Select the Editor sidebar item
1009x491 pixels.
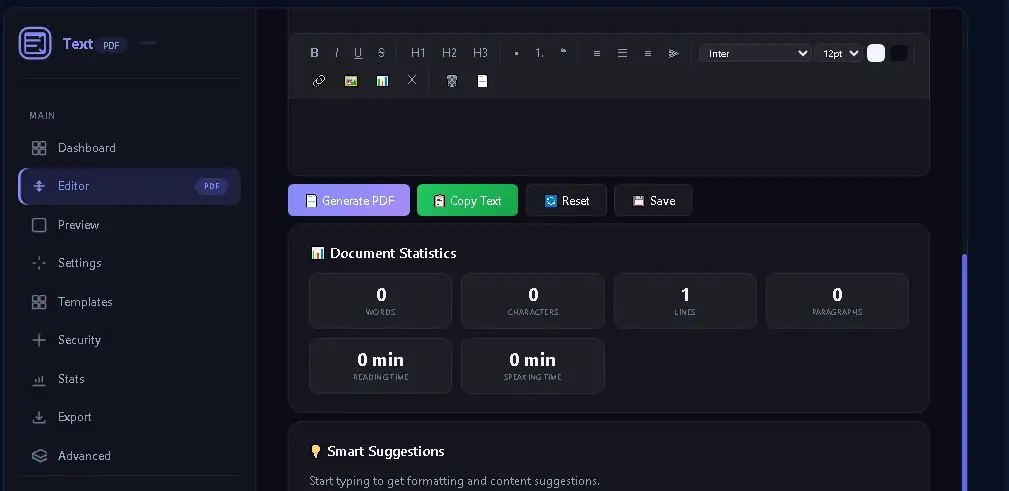(x=129, y=186)
